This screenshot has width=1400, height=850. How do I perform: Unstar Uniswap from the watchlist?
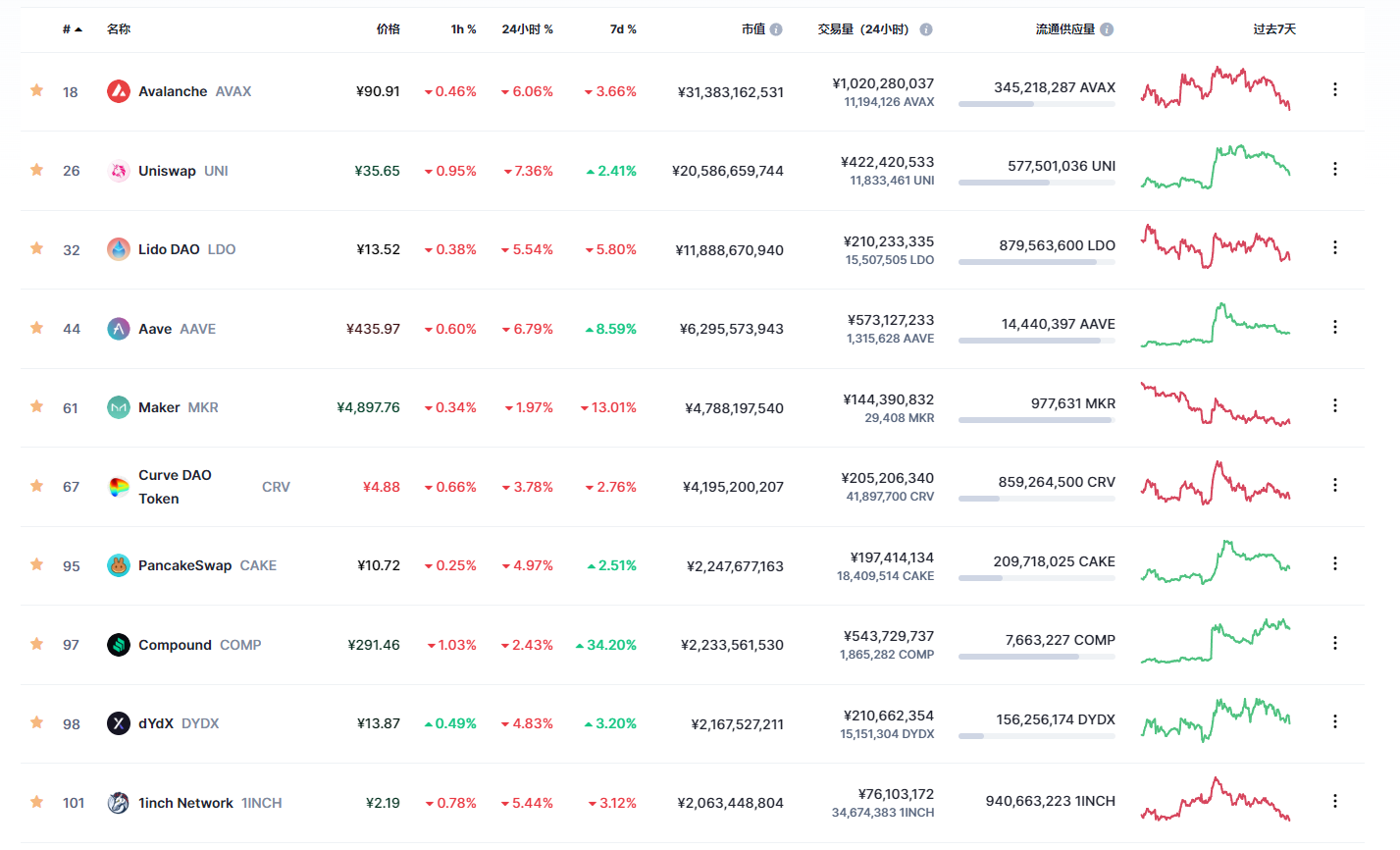click(36, 170)
